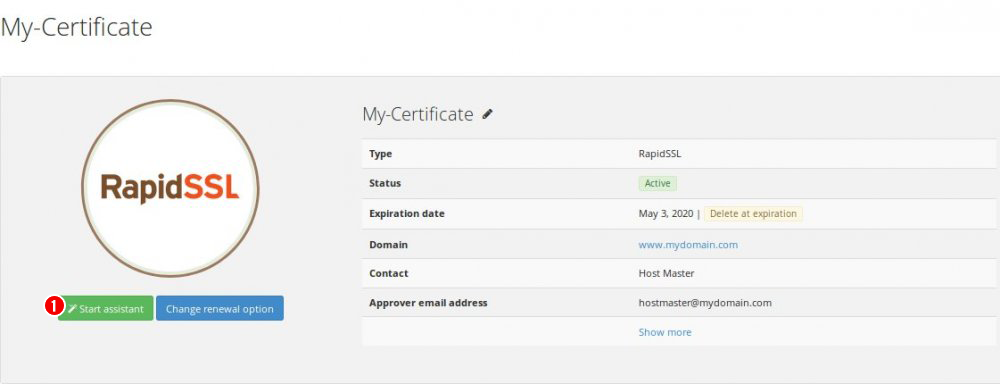Click the Host Master contact value
The width and height of the screenshot is (1000, 384).
666,274
